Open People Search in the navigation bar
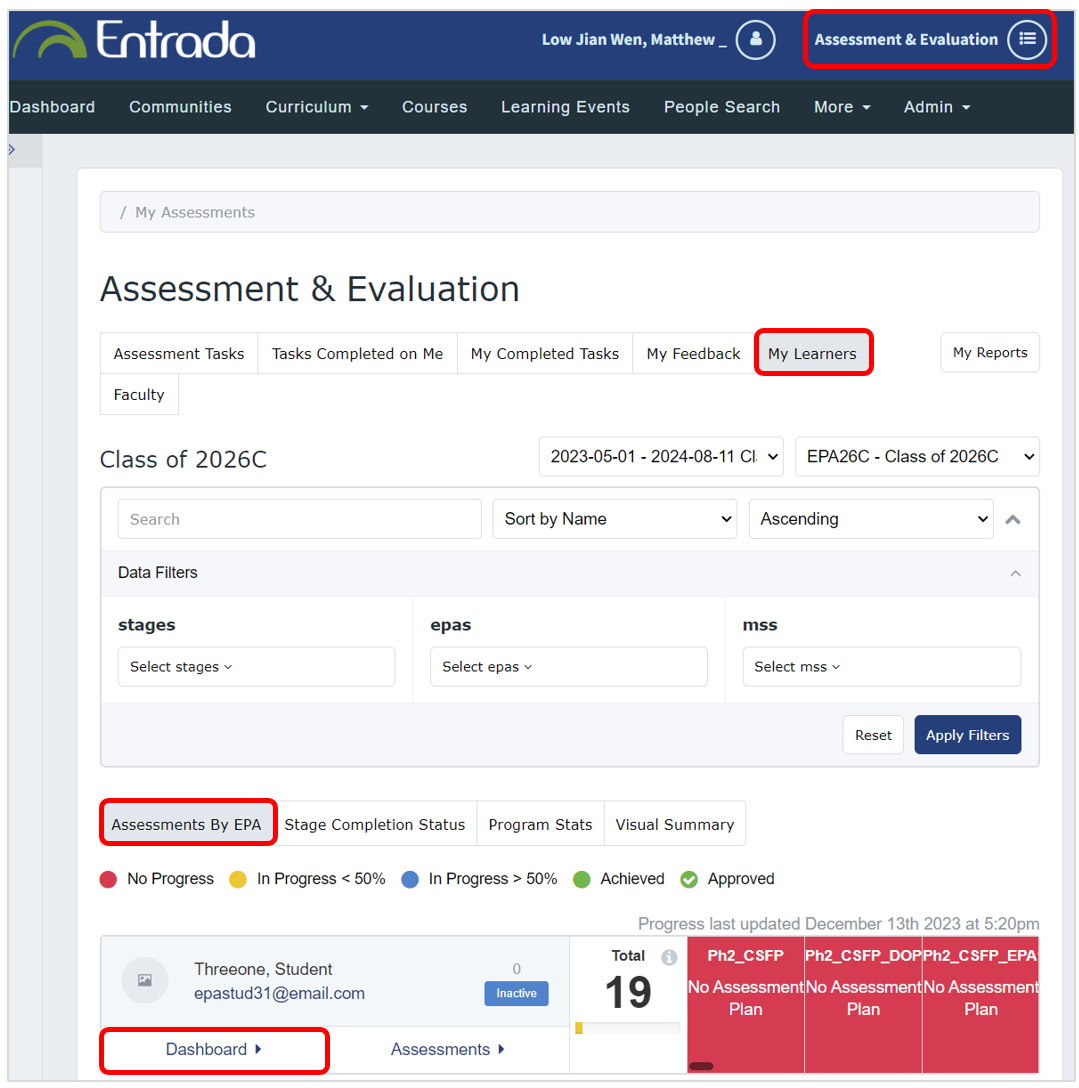The image size is (1079, 1088). pyautogui.click(x=722, y=107)
